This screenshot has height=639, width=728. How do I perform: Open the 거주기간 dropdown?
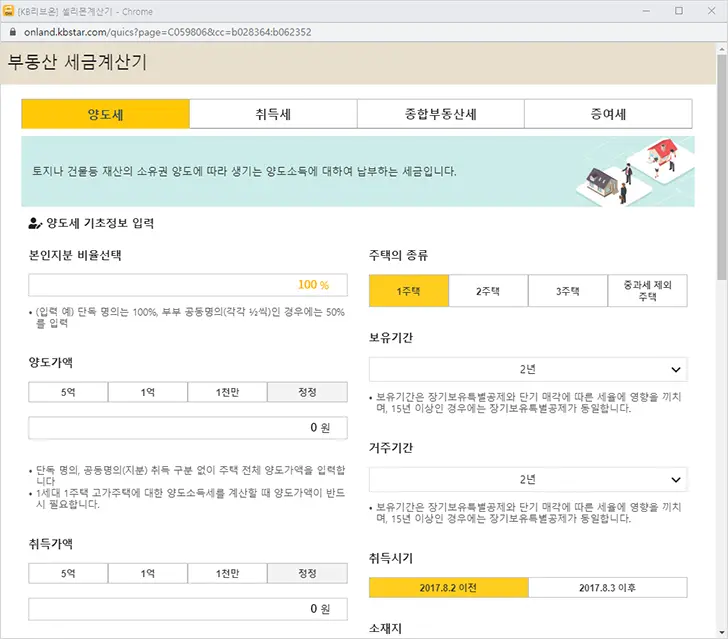tap(528, 479)
